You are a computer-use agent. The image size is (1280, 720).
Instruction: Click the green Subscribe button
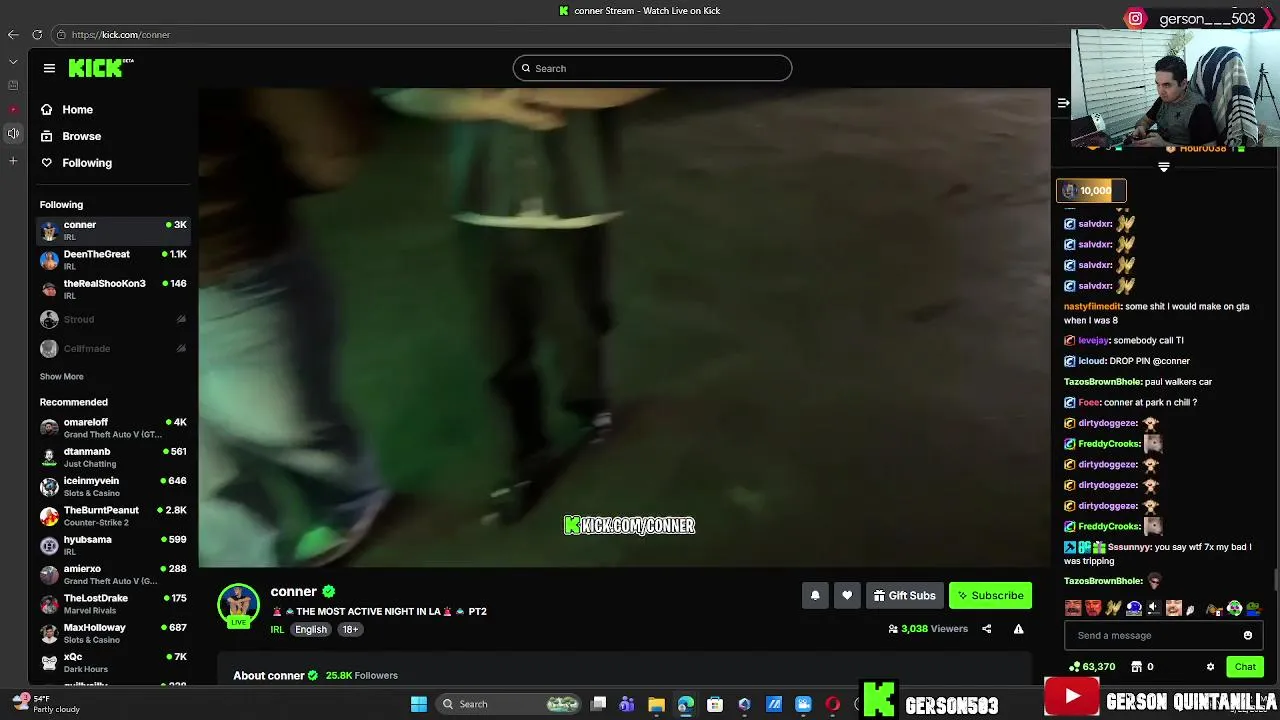pyautogui.click(x=990, y=595)
